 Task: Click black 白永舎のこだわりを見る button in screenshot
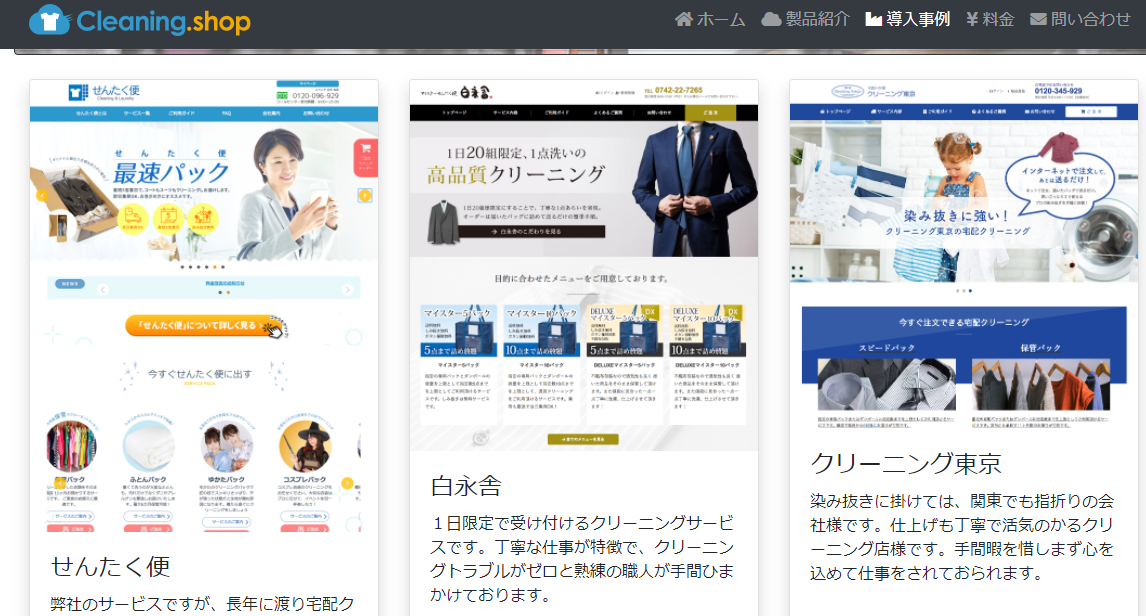pos(532,232)
